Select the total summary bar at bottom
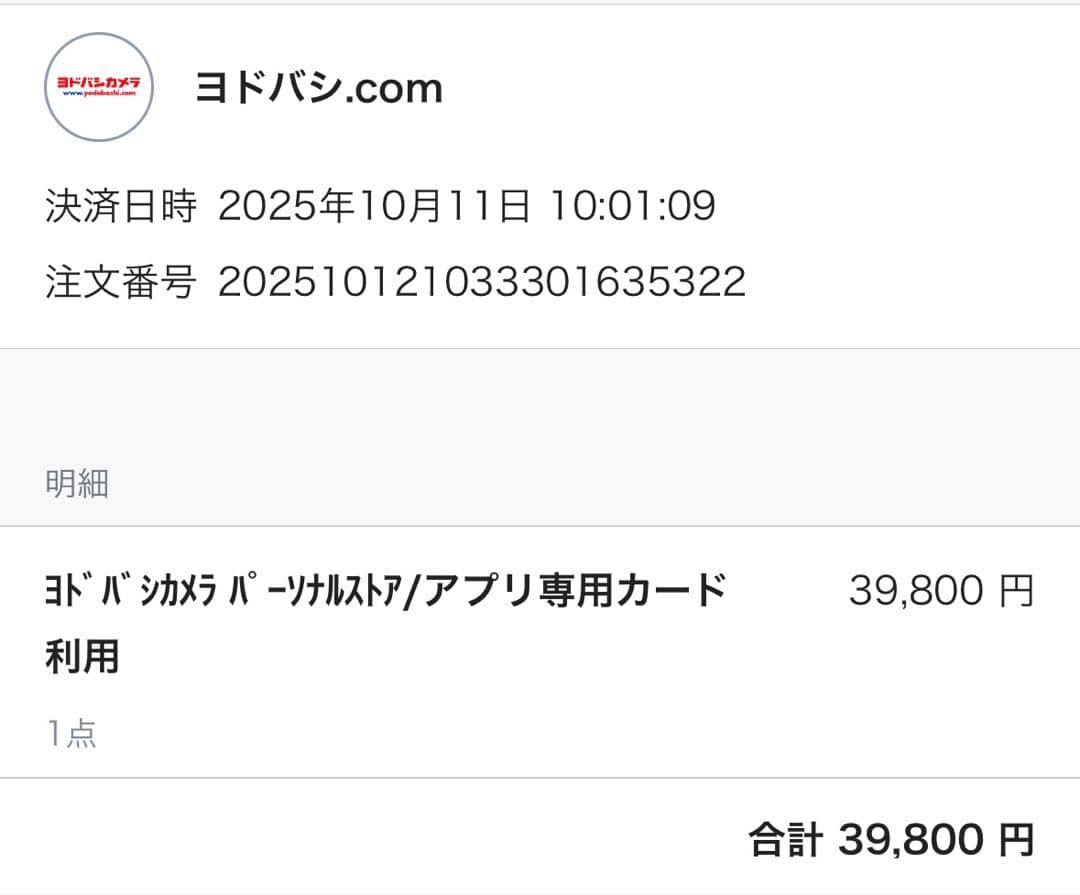Viewport: 1080px width, 895px height. pos(540,840)
